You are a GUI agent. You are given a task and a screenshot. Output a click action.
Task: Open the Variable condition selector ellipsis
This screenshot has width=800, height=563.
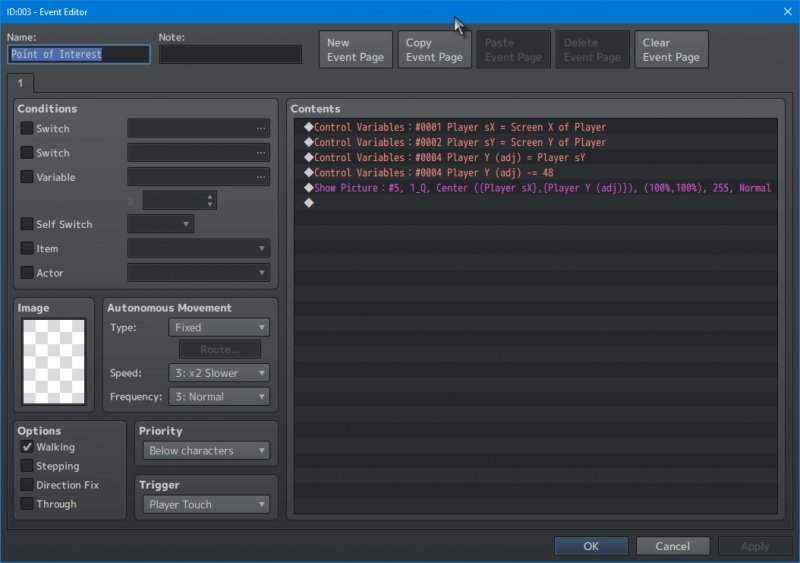pos(261,177)
